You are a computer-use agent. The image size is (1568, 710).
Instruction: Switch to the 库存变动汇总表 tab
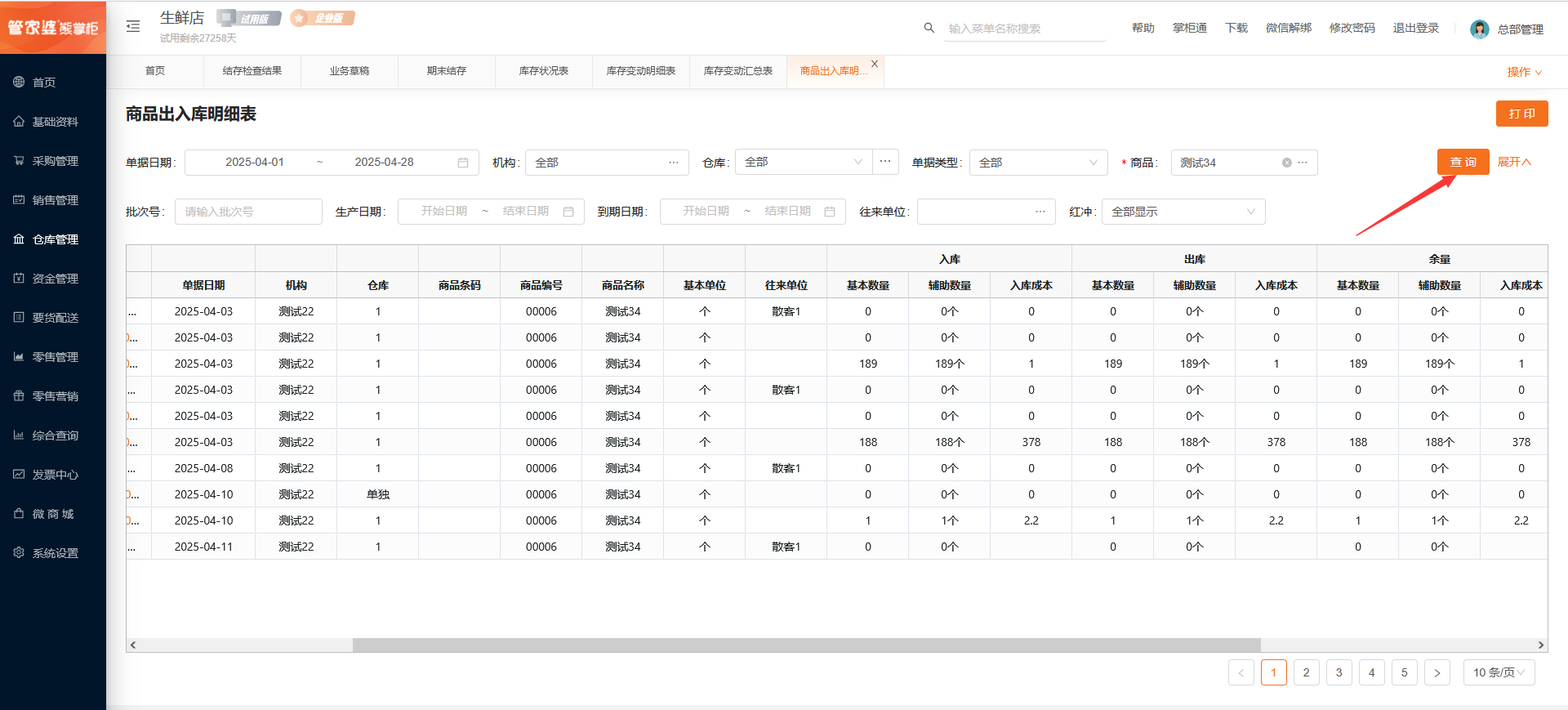click(x=738, y=71)
